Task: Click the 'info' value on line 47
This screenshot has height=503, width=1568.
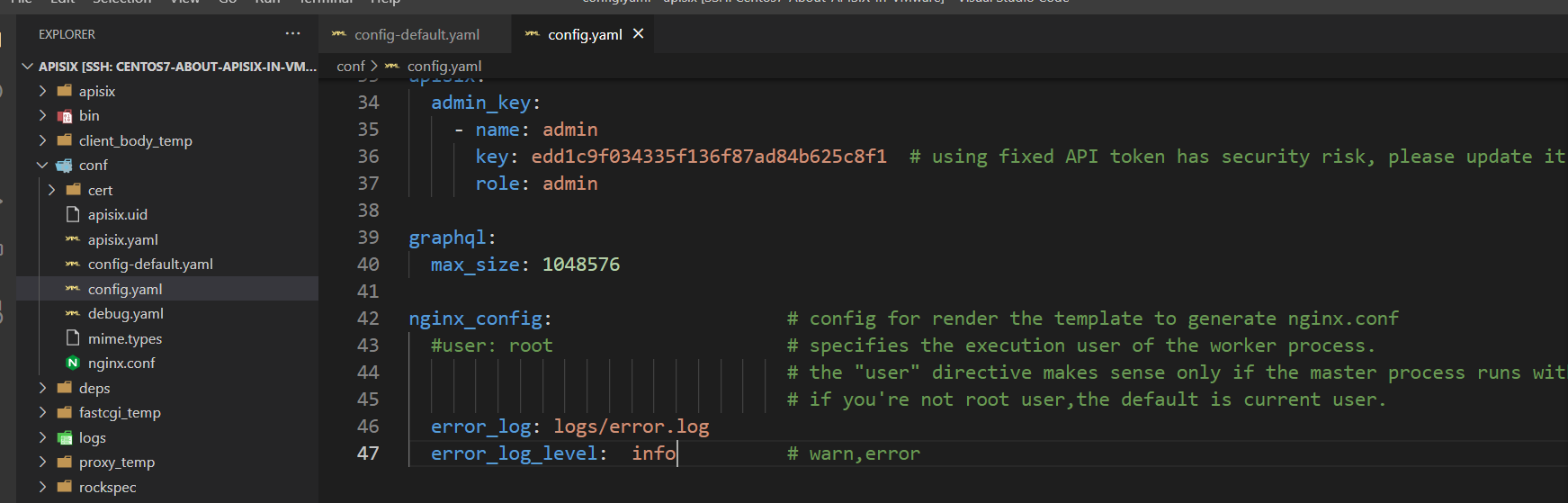Action: (654, 454)
